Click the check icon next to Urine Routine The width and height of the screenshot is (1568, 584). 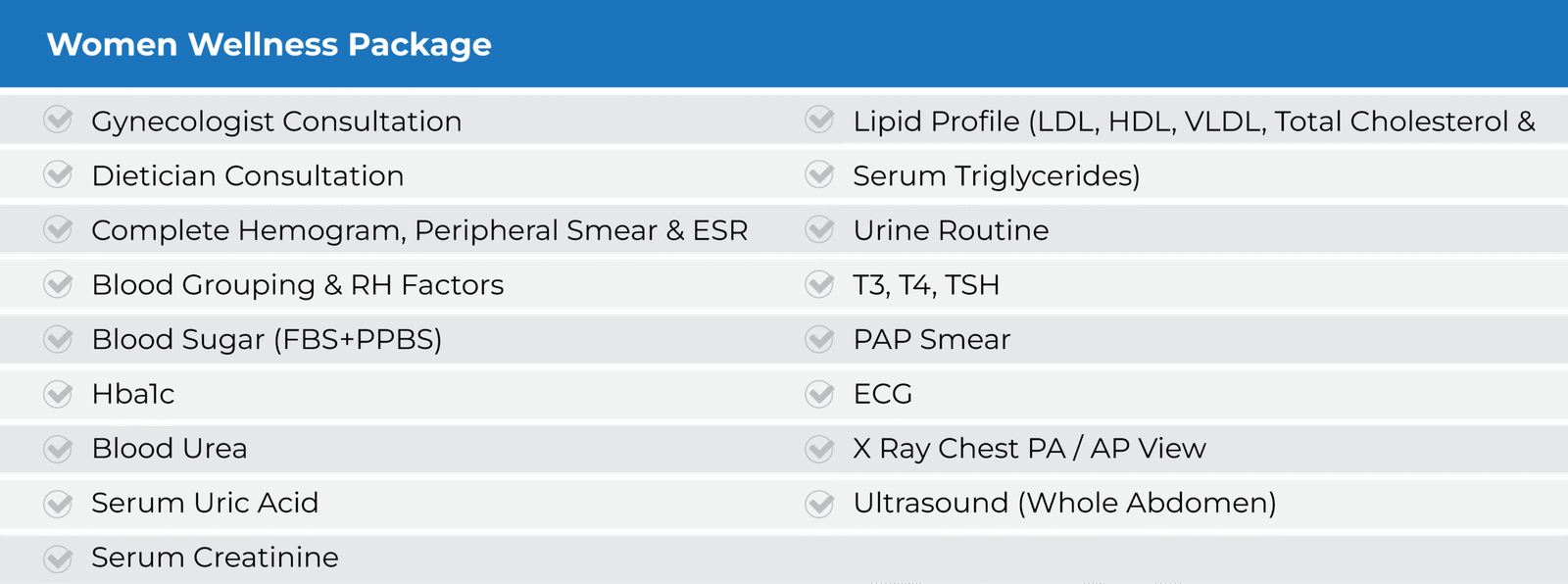tap(819, 229)
